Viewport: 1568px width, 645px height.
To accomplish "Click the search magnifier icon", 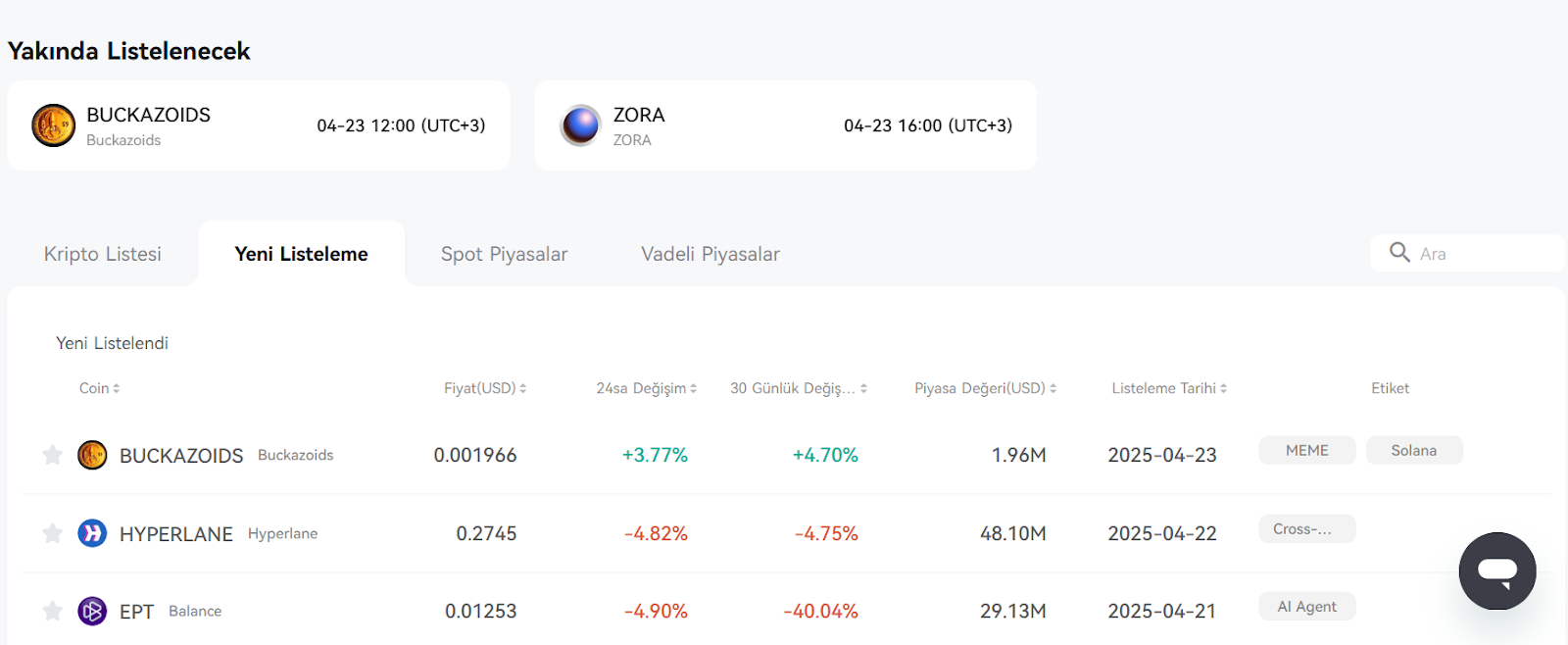I will coord(1399,252).
